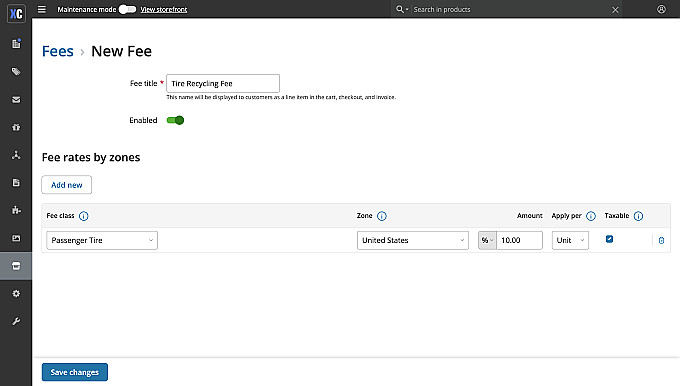680x386 pixels.
Task: Click the fee title help description text
Action: coord(281,97)
